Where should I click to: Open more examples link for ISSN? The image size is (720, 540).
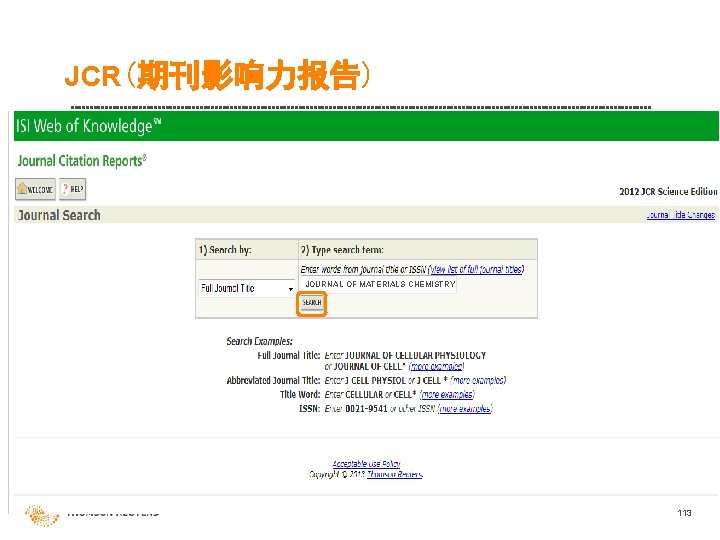pos(466,409)
